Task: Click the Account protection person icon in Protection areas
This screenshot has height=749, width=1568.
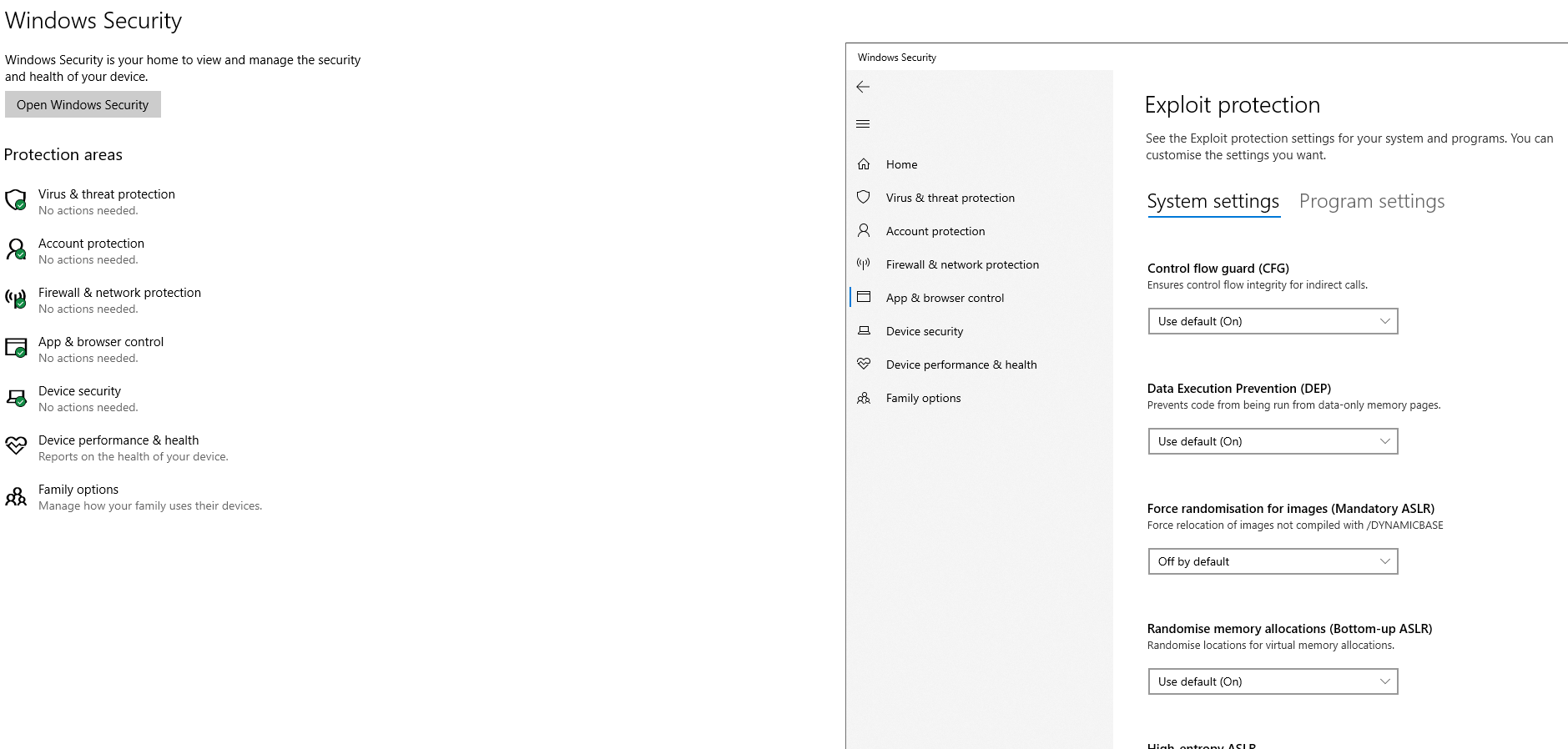Action: click(16, 249)
